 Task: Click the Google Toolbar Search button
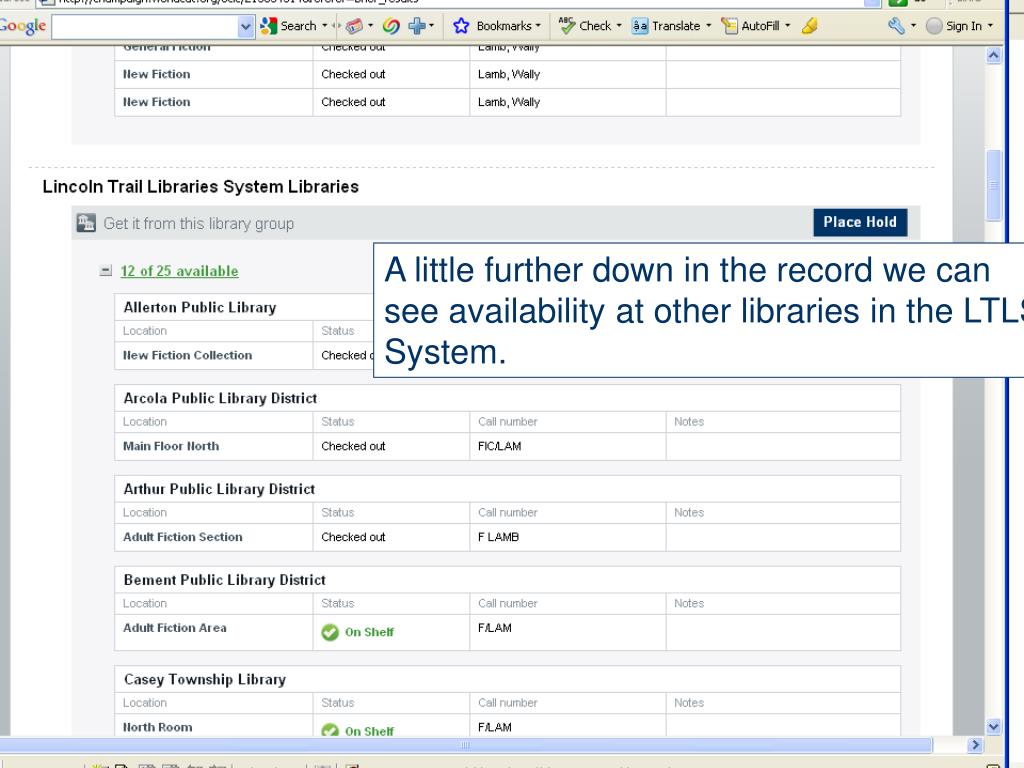pyautogui.click(x=289, y=26)
